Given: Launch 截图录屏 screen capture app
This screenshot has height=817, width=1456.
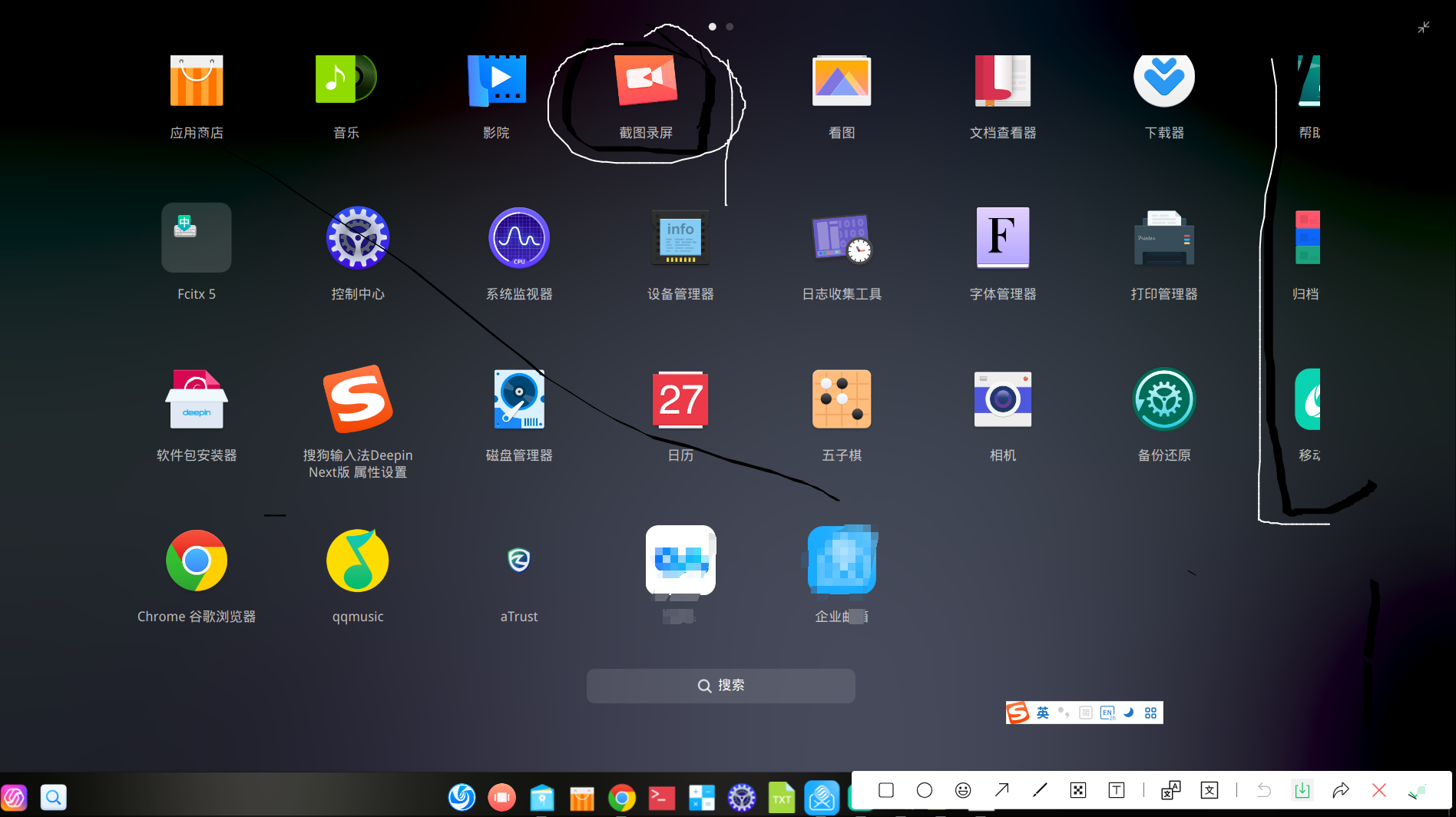Looking at the screenshot, I should pos(646,80).
